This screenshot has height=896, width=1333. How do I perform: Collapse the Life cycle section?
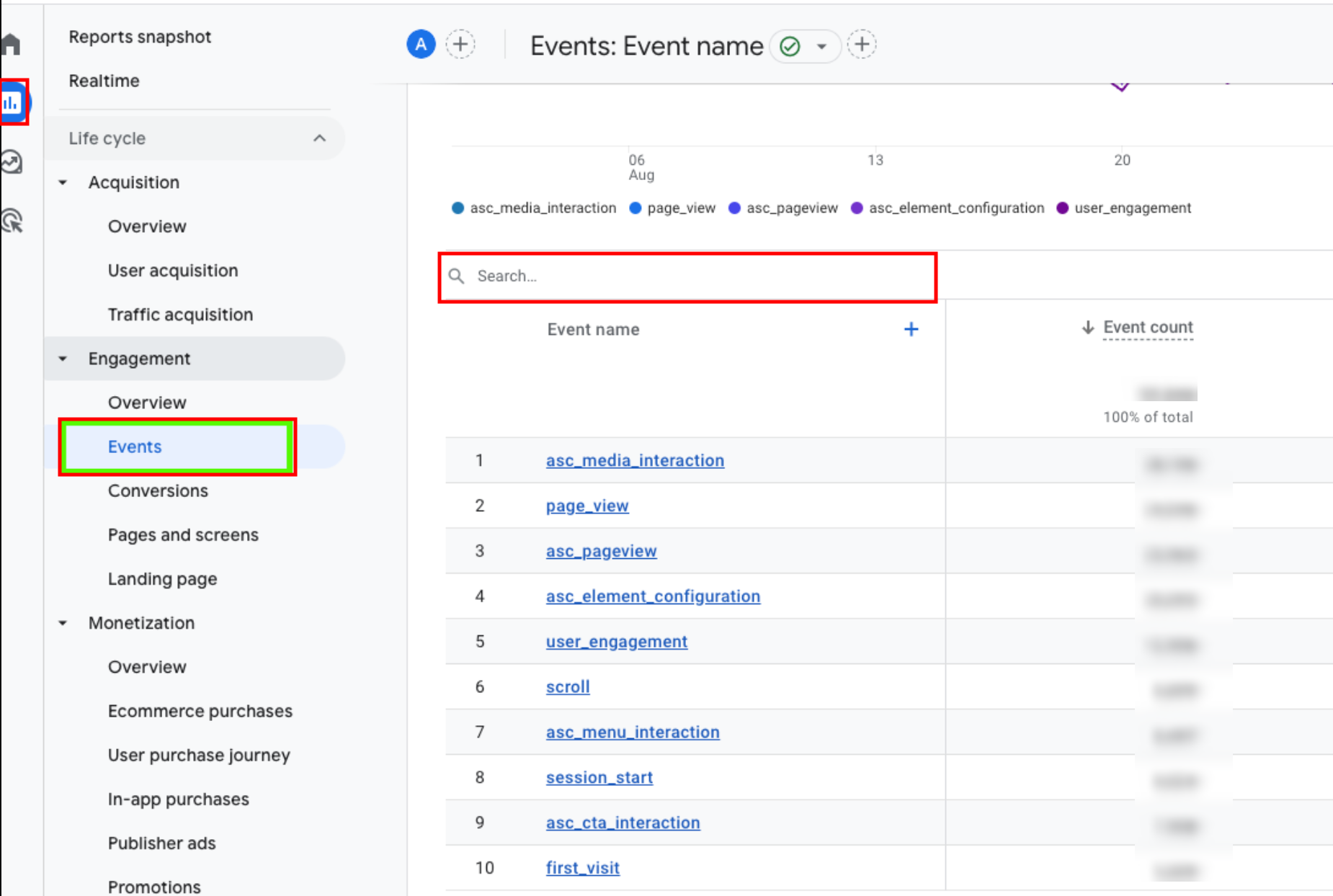[319, 138]
